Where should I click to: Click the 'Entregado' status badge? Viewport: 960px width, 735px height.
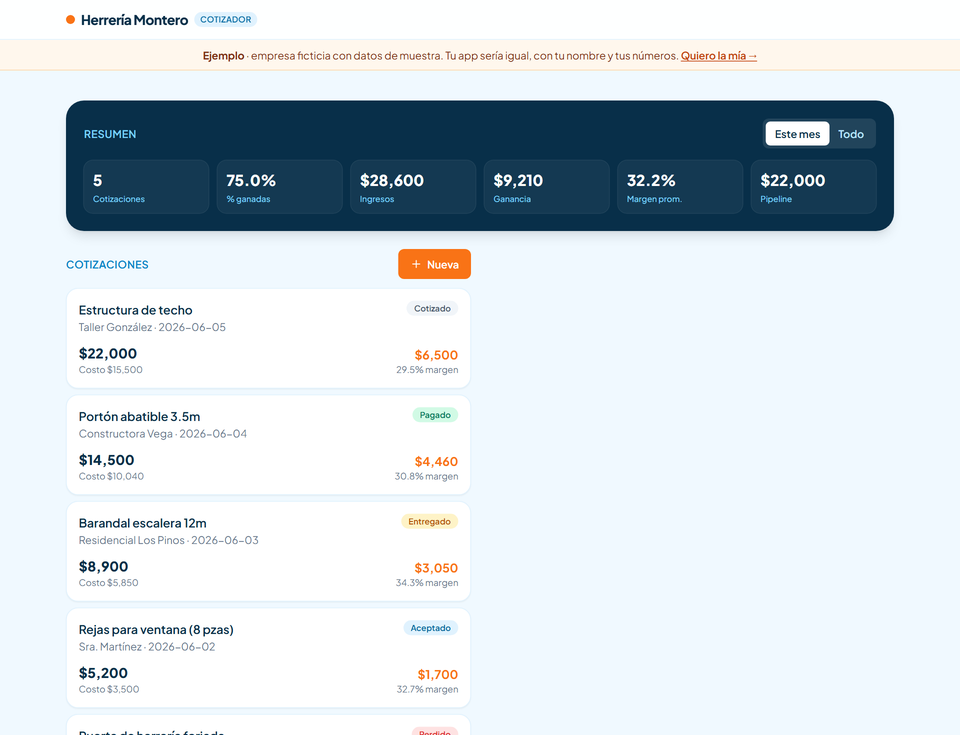[x=429, y=522]
